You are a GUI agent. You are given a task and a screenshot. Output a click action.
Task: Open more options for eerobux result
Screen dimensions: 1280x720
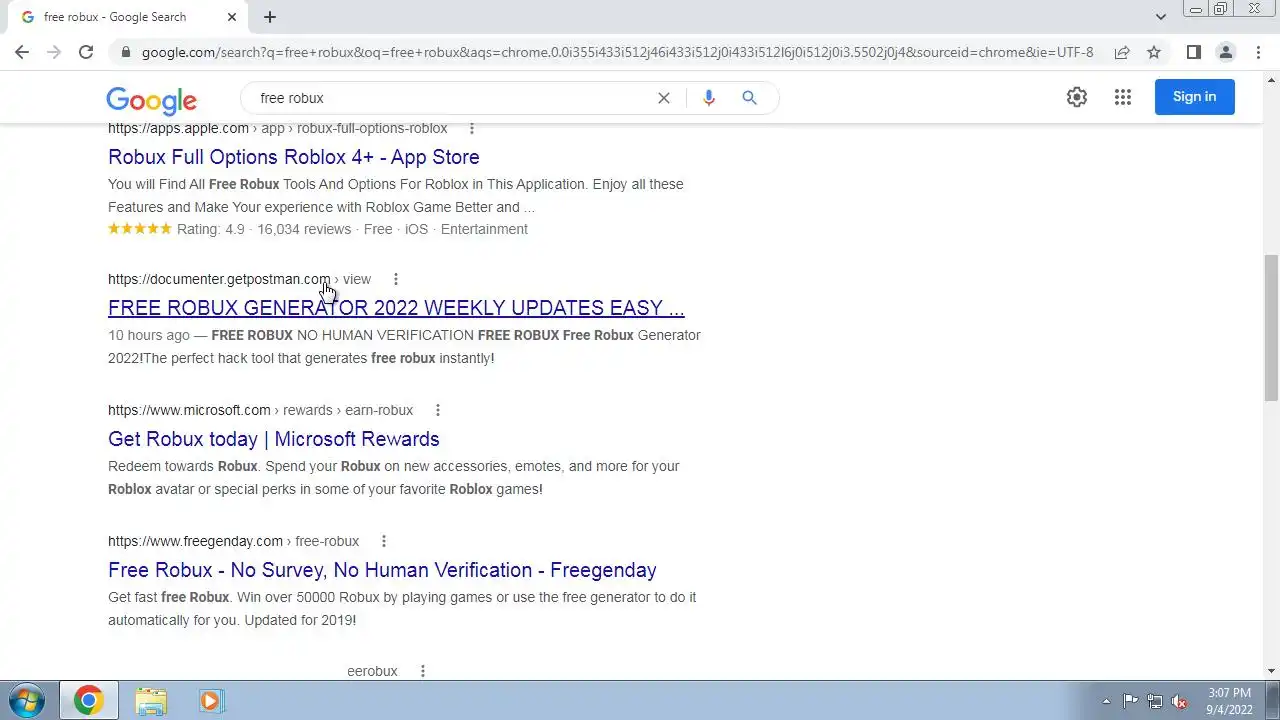pos(422,671)
